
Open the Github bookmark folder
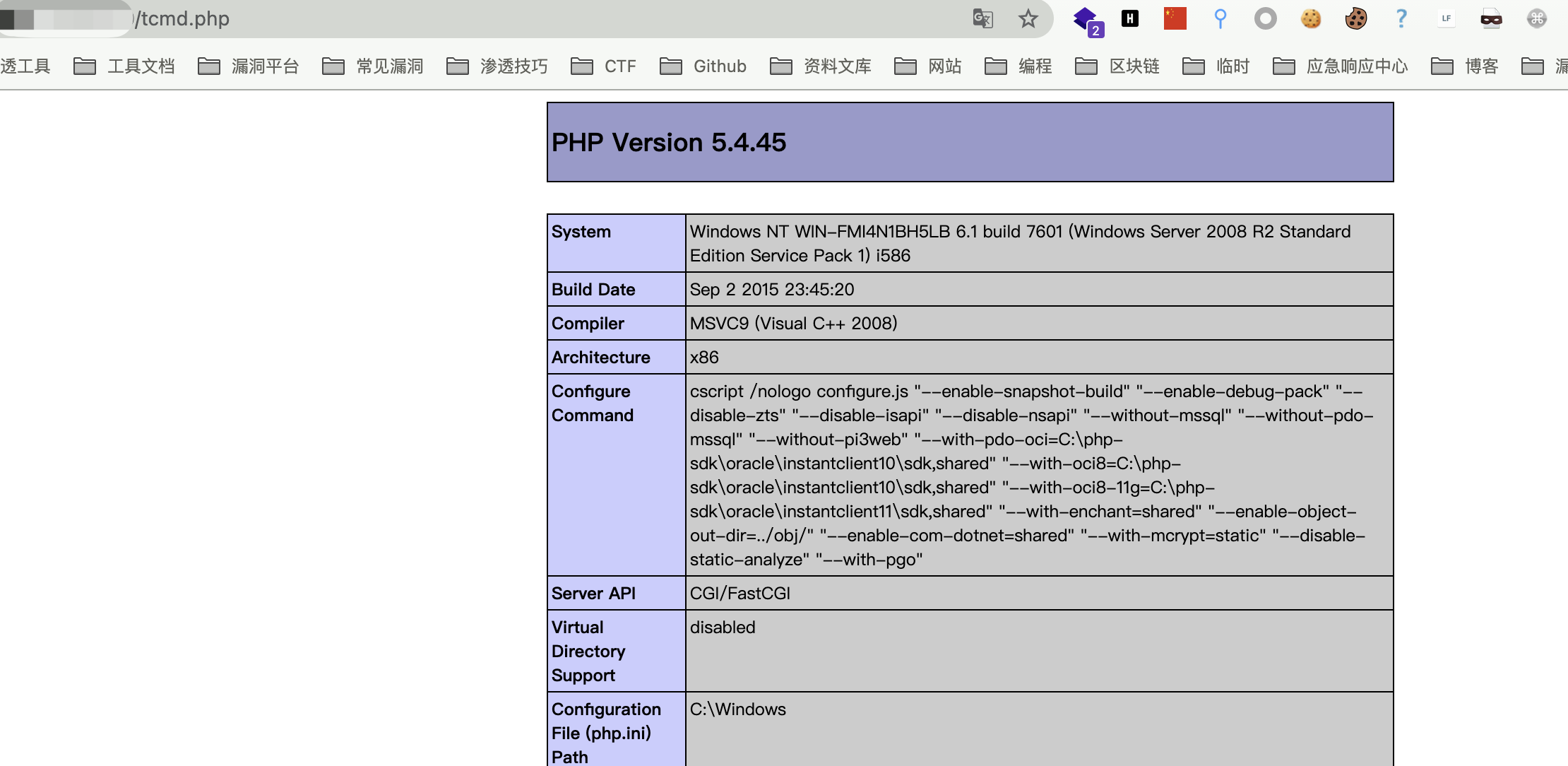click(703, 66)
